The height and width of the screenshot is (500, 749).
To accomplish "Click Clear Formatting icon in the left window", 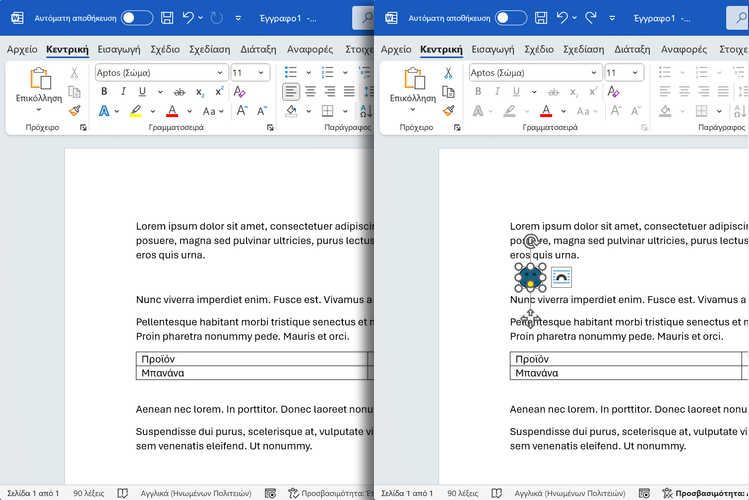I will coord(240,91).
